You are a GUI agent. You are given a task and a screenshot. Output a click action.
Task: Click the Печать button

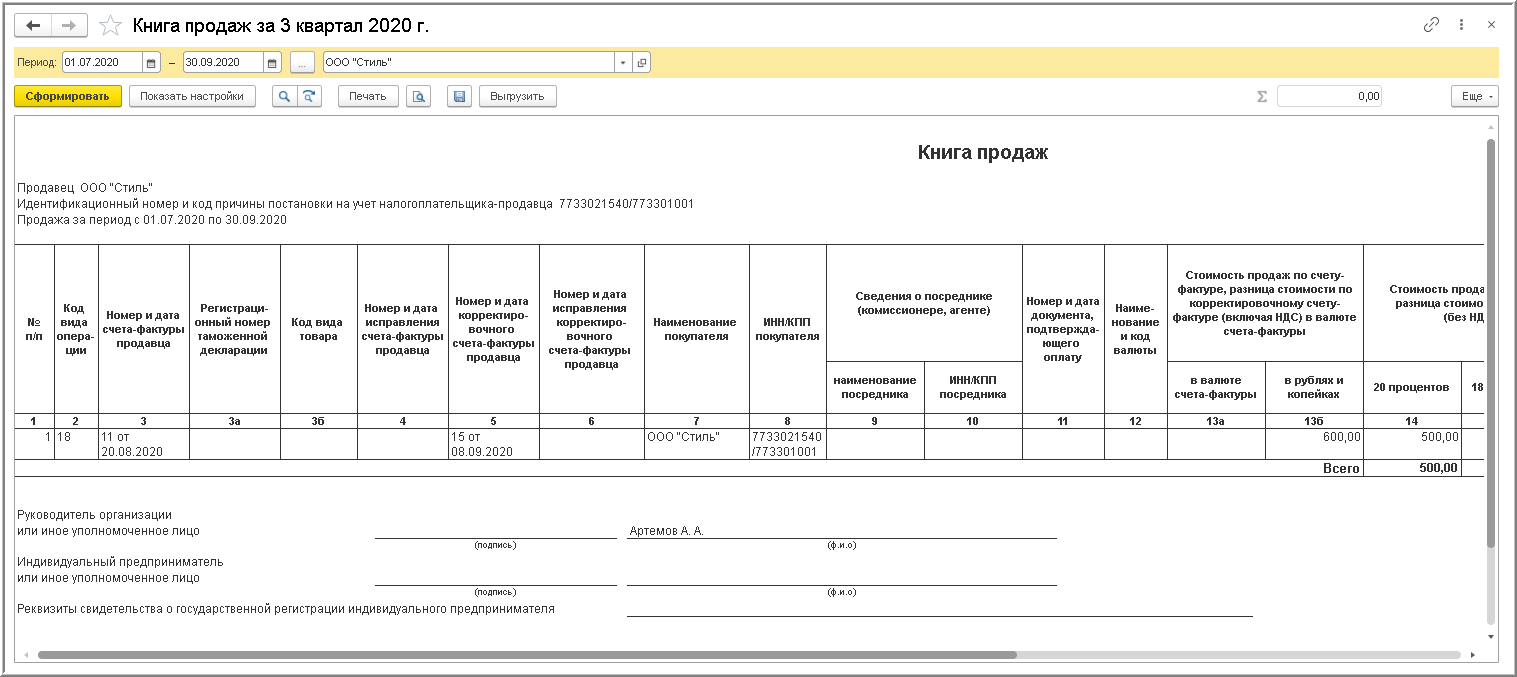coord(368,96)
